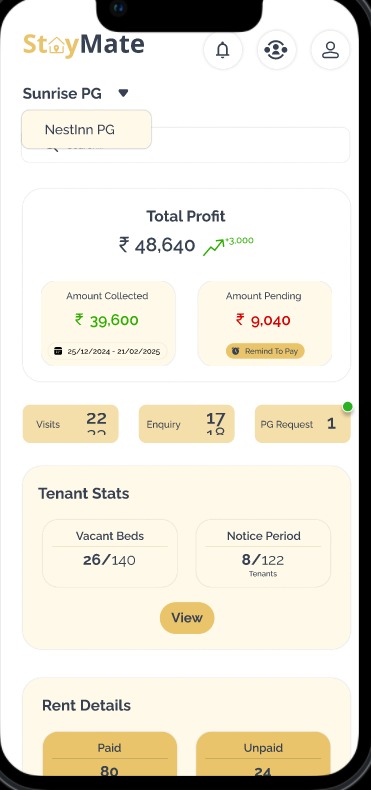
Task: Open the PG Request tile
Action: point(302,424)
